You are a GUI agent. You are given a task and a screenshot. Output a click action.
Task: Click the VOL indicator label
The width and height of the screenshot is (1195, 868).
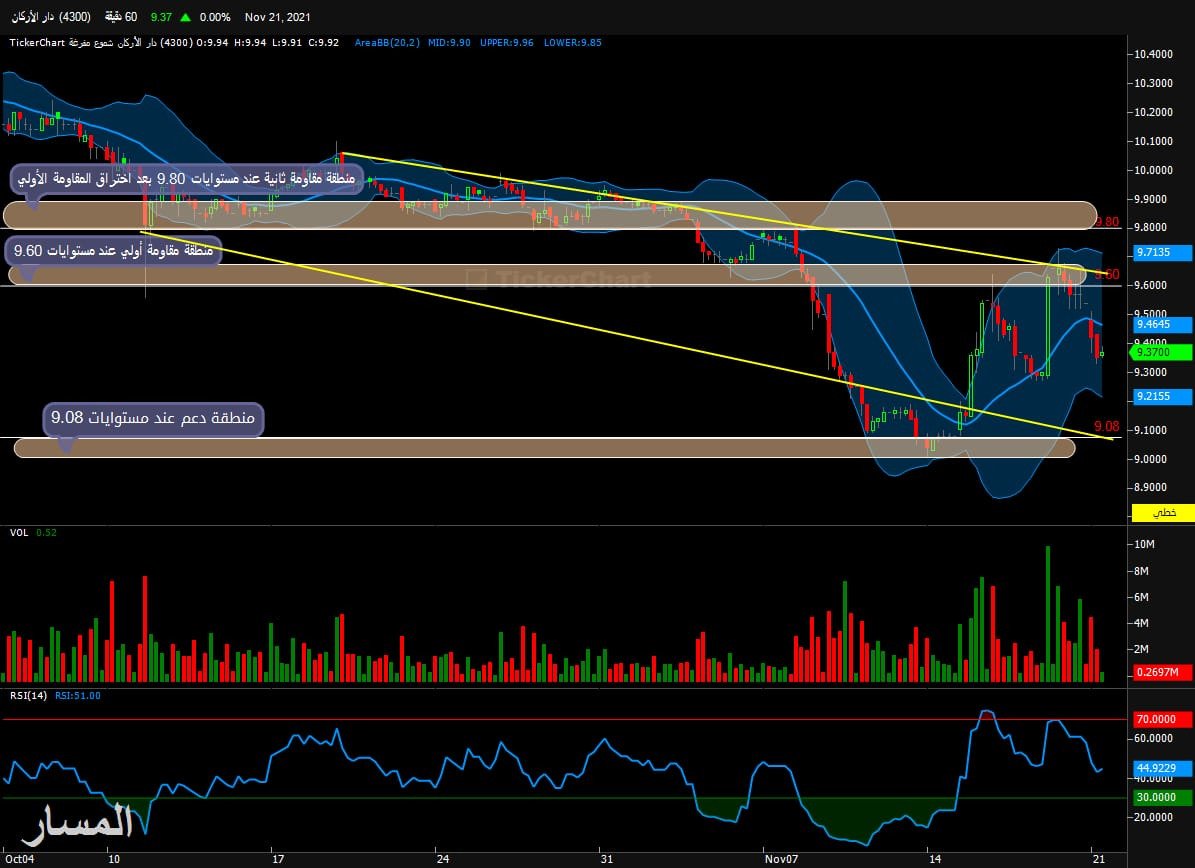(19, 533)
